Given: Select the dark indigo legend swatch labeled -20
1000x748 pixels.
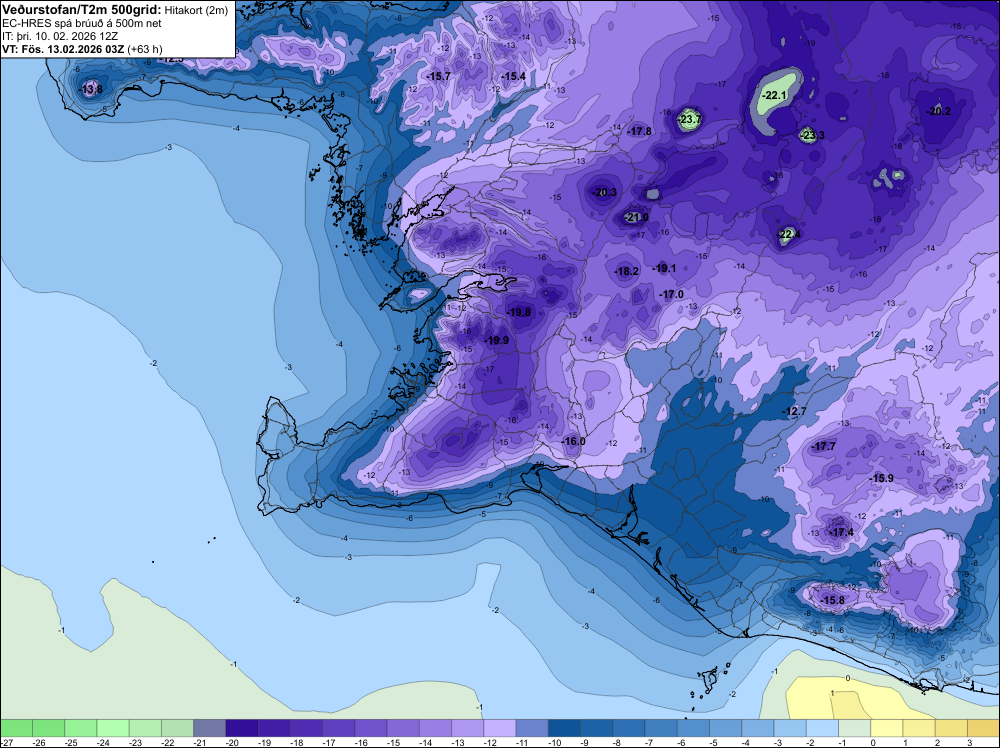Looking at the screenshot, I should [242, 728].
